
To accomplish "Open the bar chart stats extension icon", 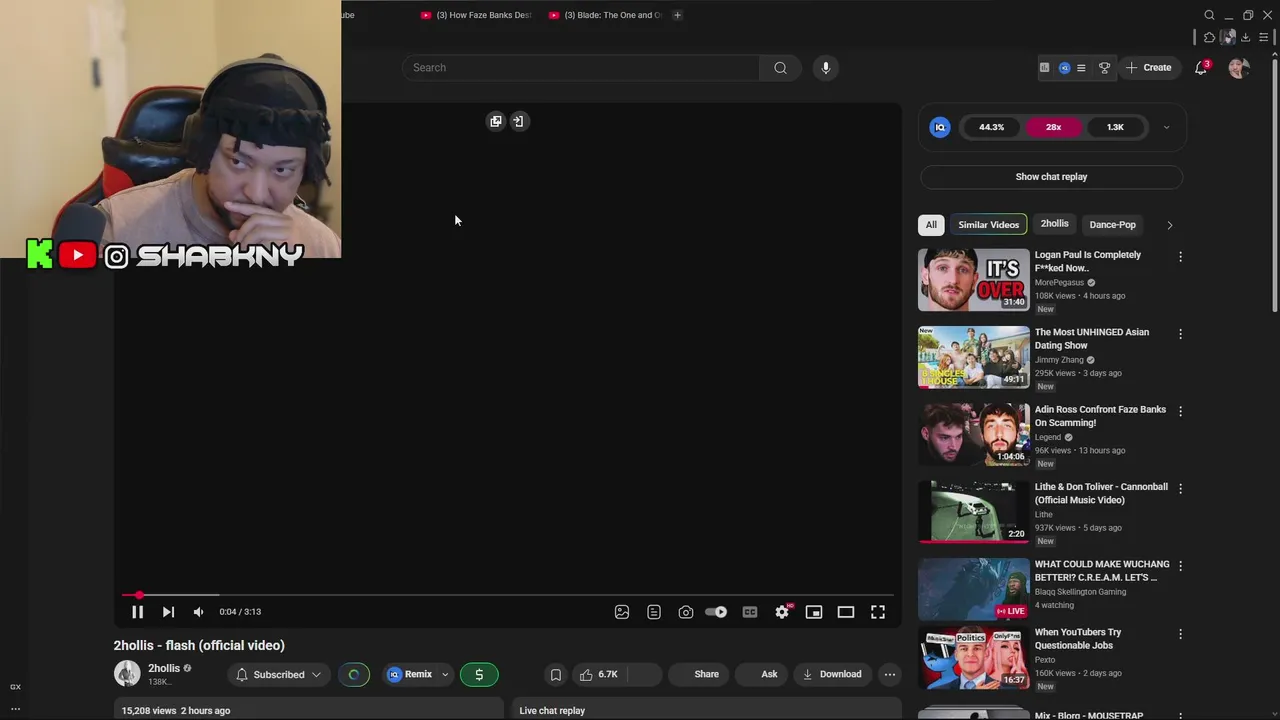I will (1044, 68).
